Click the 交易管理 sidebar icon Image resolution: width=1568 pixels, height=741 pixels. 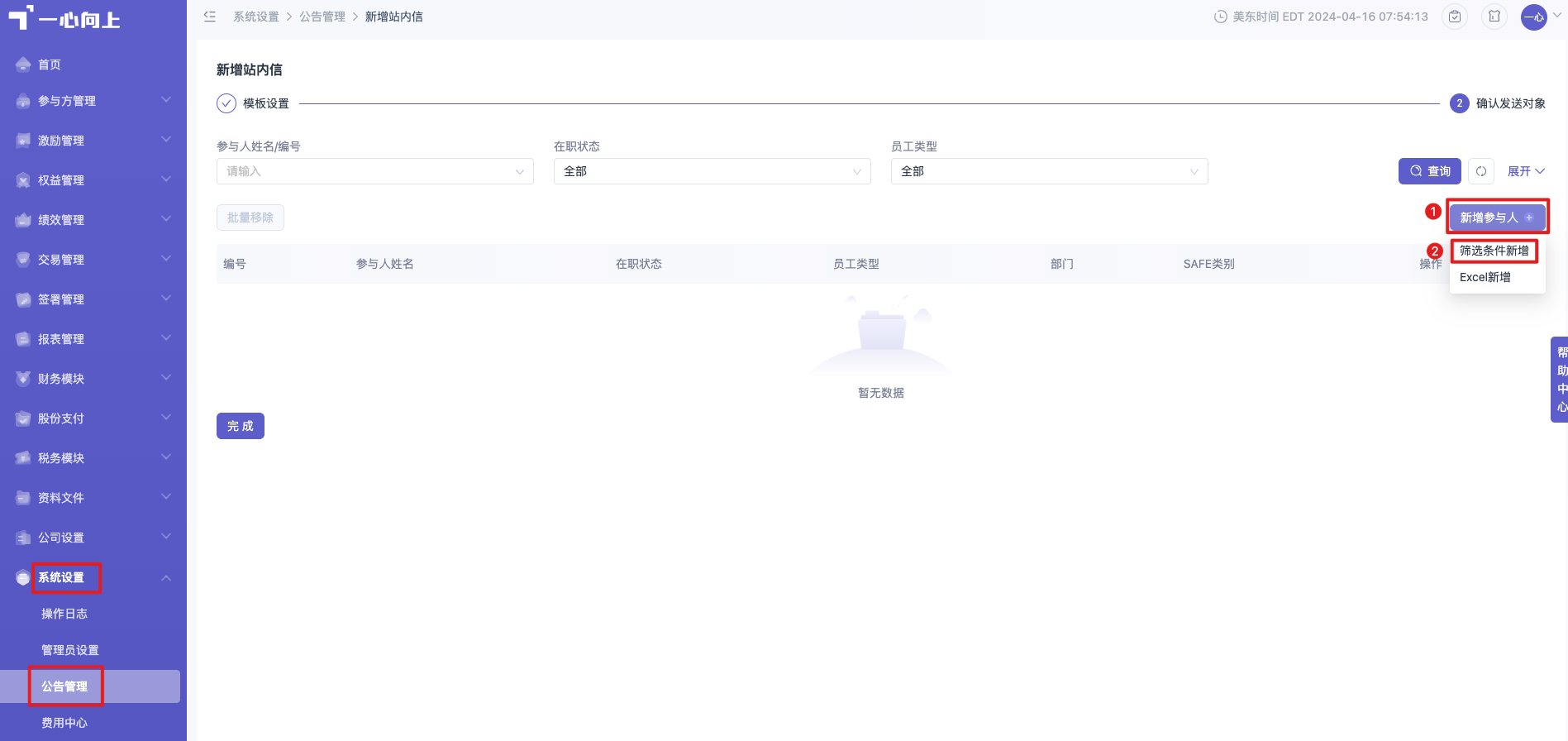point(23,260)
